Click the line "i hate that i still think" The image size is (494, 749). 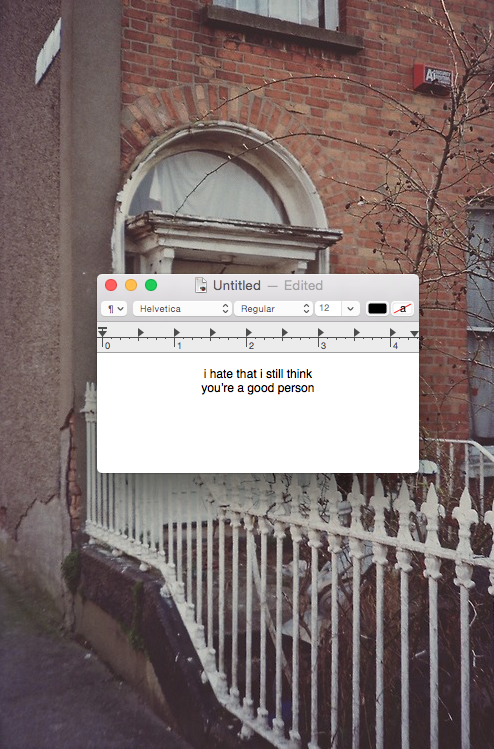coord(258,374)
